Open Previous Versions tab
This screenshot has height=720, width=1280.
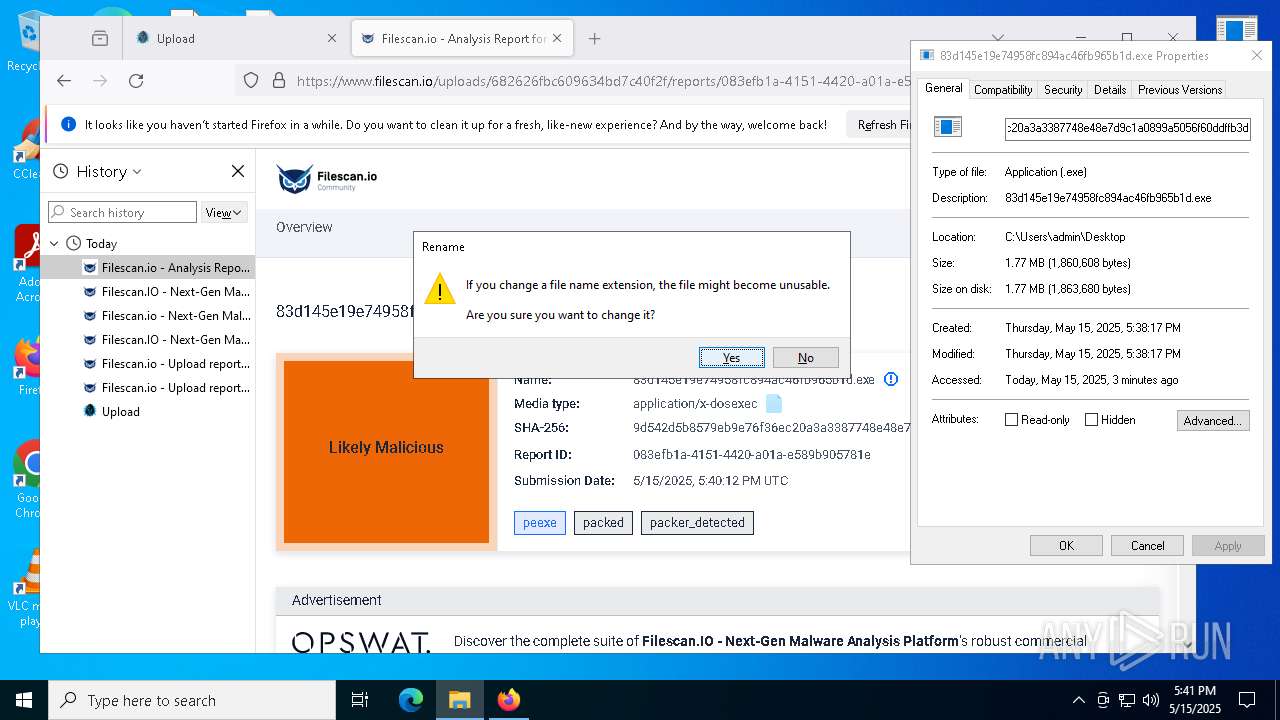1180,90
